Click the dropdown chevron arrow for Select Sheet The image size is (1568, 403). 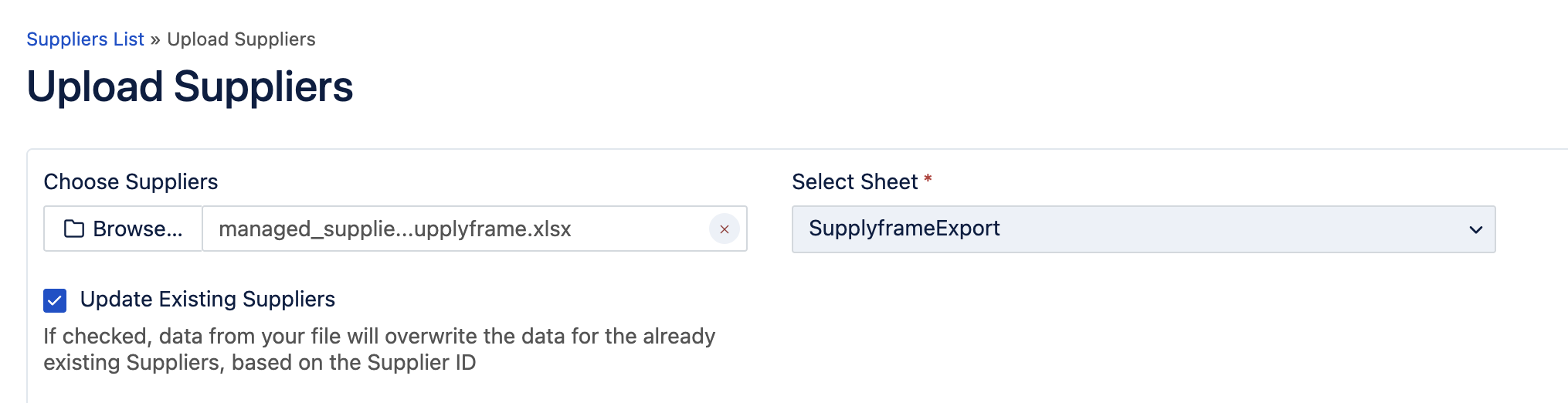tap(1475, 229)
